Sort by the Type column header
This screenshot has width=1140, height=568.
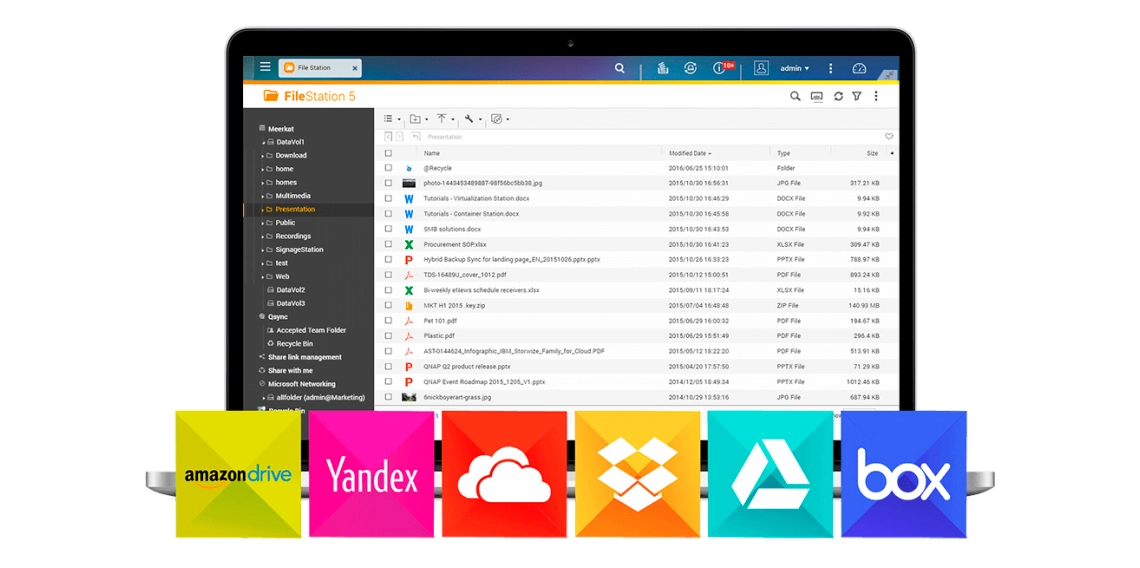[784, 153]
